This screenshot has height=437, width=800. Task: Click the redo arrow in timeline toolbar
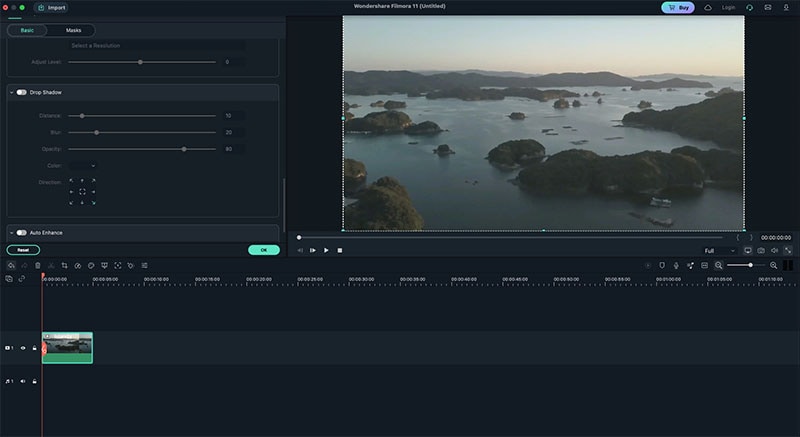point(24,265)
